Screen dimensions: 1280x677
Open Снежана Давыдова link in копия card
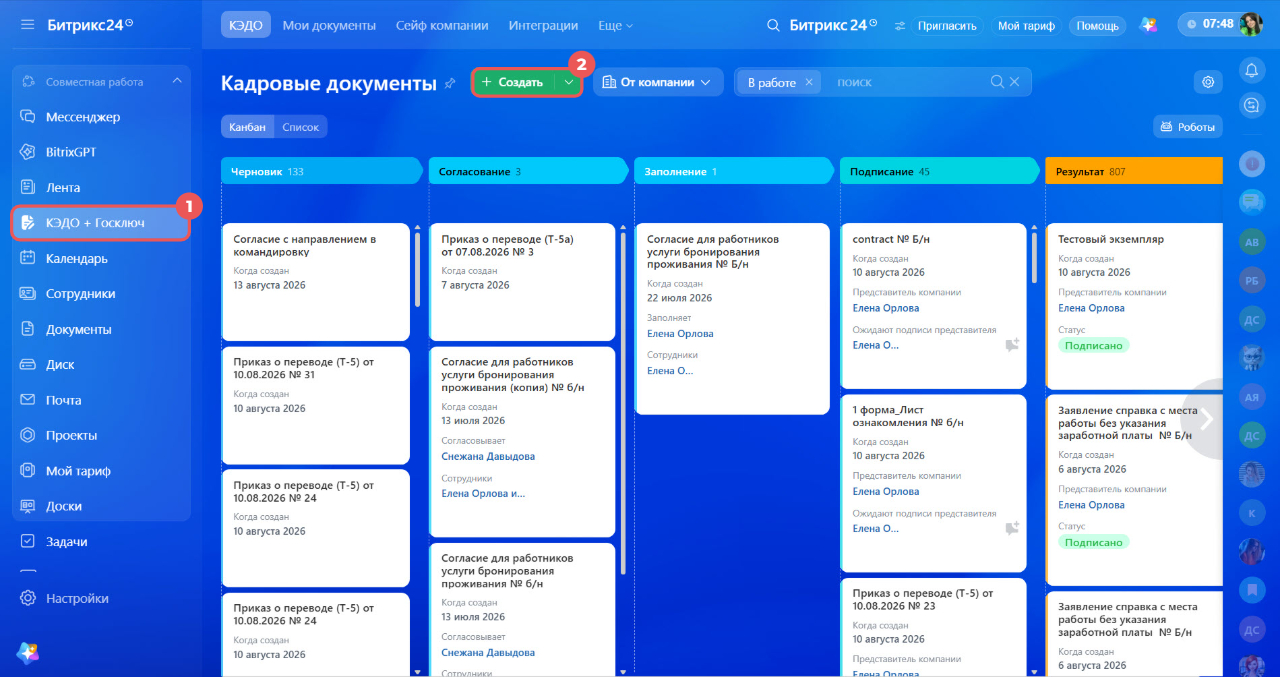click(x=488, y=456)
